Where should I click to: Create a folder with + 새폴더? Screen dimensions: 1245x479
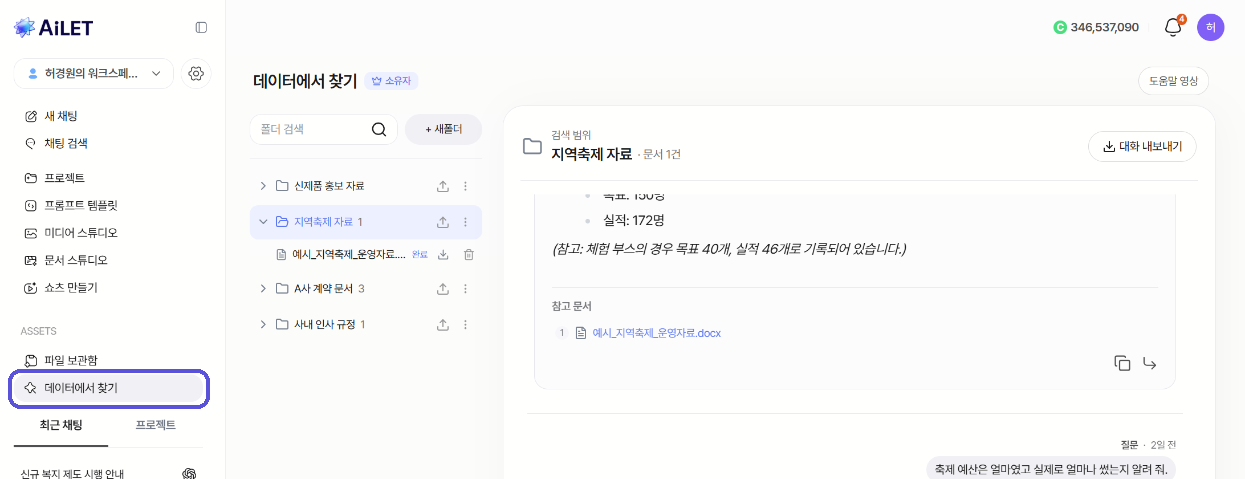443,129
